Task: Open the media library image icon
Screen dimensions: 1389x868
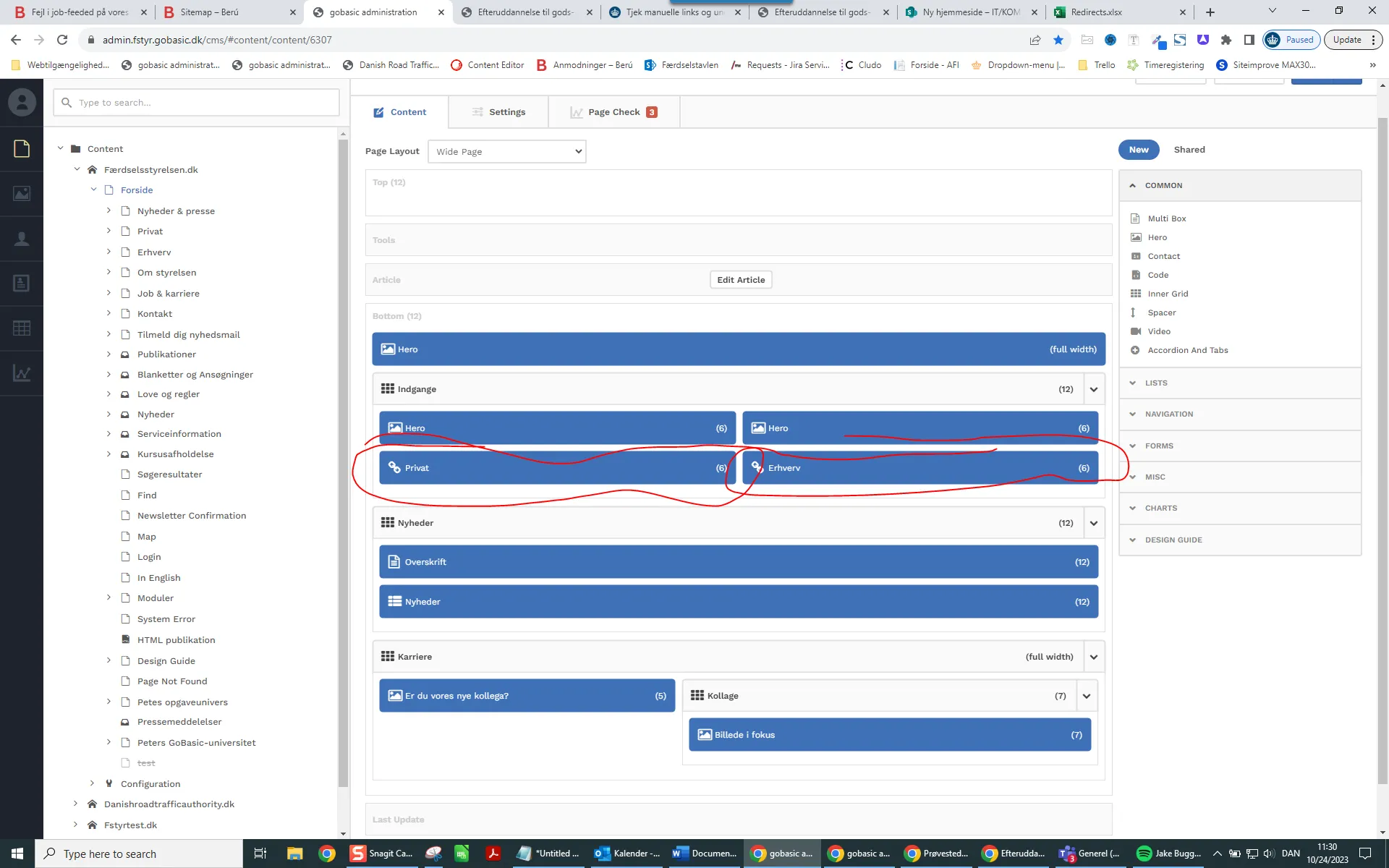Action: pos(22,194)
